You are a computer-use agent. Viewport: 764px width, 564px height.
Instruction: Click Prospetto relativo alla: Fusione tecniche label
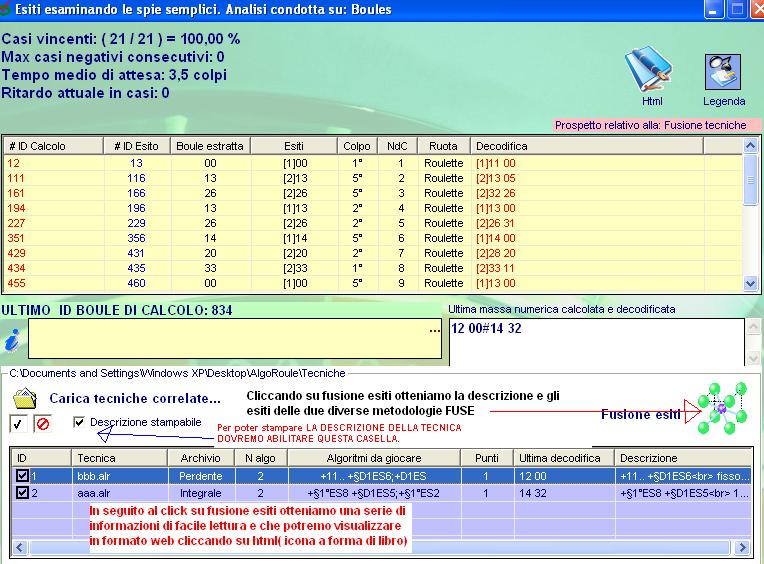click(651, 125)
